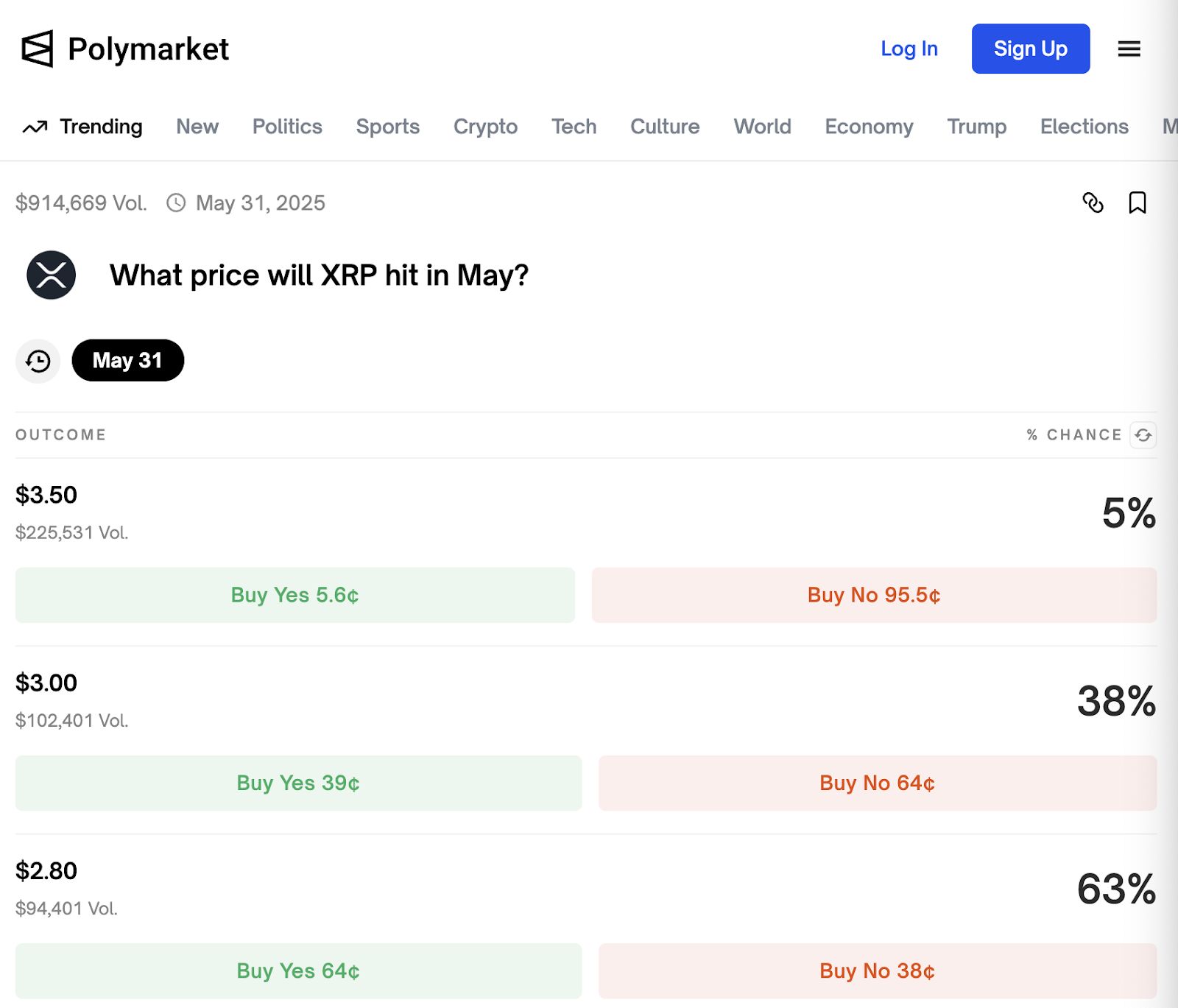This screenshot has width=1178, height=1008.
Task: Go to the Politics category
Action: 287,127
